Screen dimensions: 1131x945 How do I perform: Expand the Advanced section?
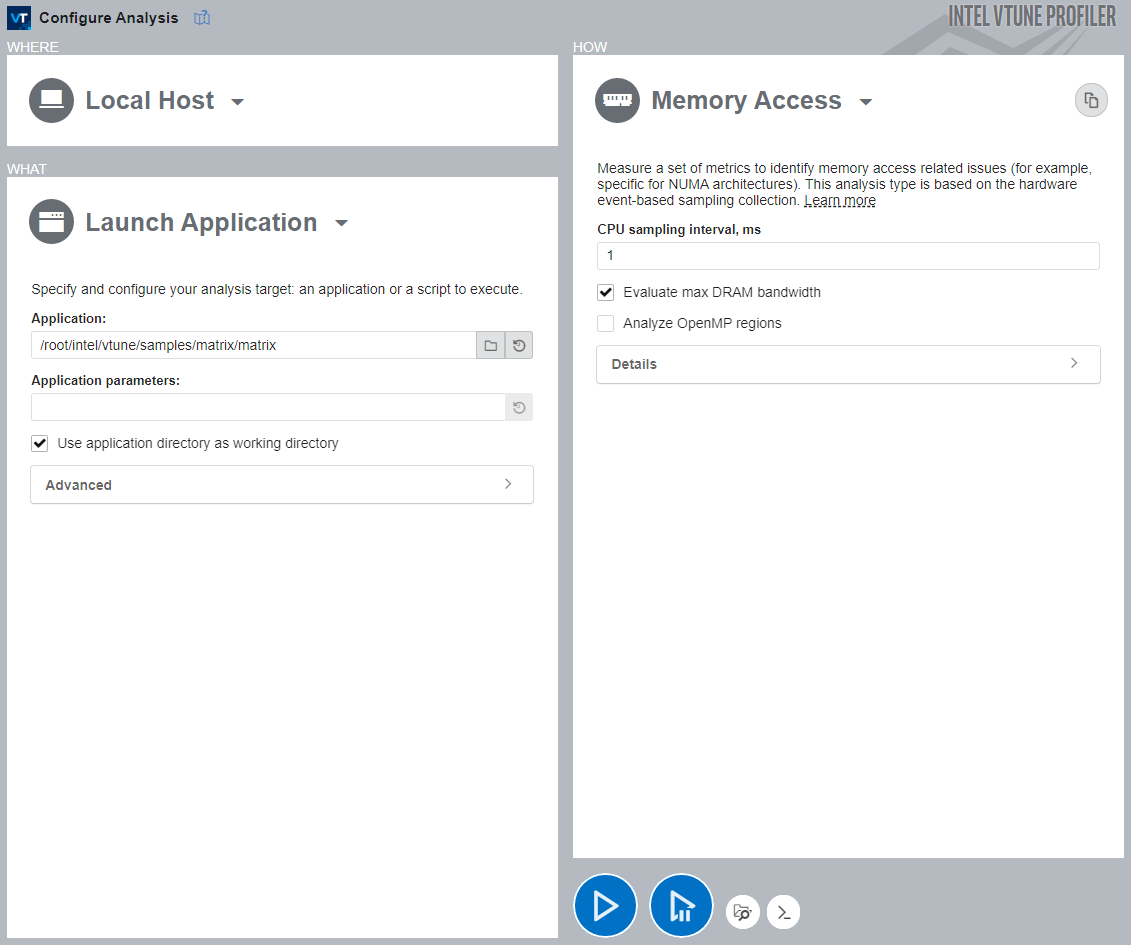[x=282, y=485]
